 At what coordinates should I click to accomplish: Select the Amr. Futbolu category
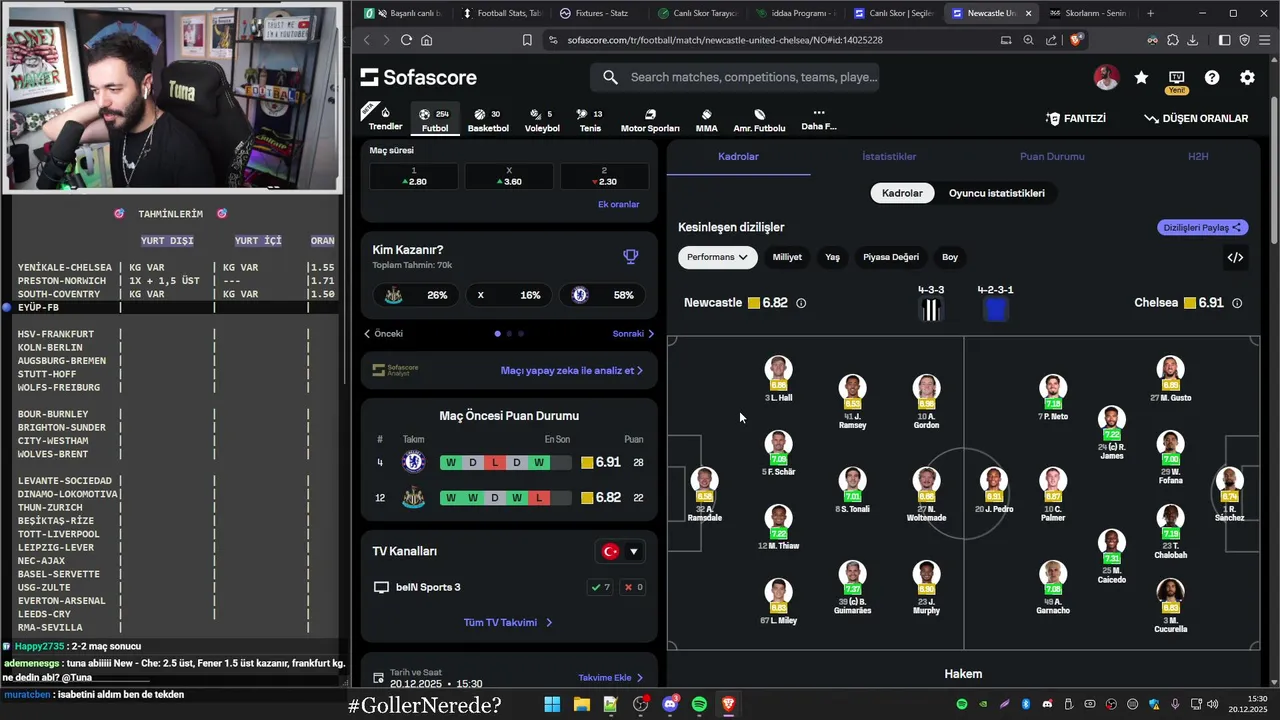coord(759,120)
